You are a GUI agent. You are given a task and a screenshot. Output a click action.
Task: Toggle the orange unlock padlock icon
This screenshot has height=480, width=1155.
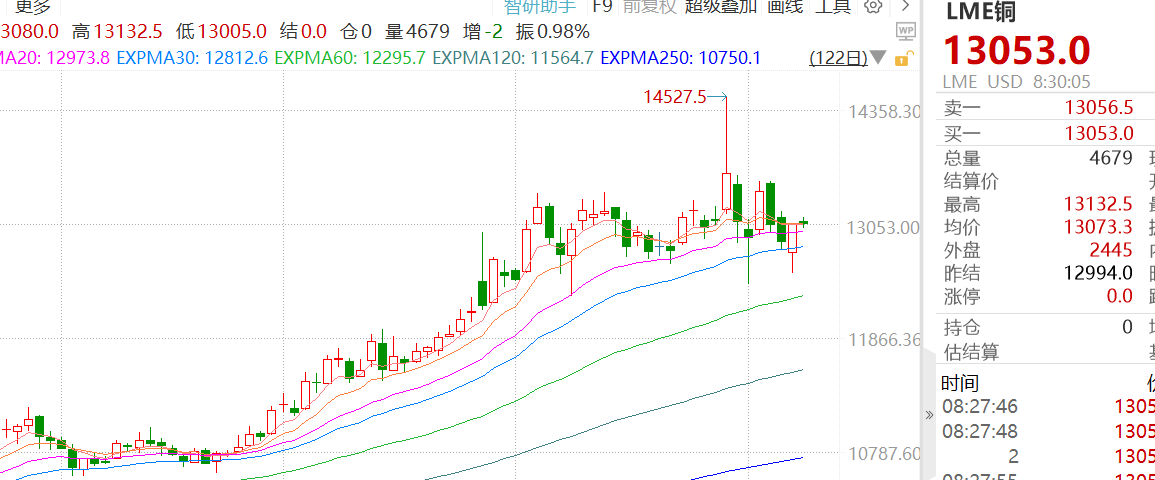pyautogui.click(x=905, y=58)
